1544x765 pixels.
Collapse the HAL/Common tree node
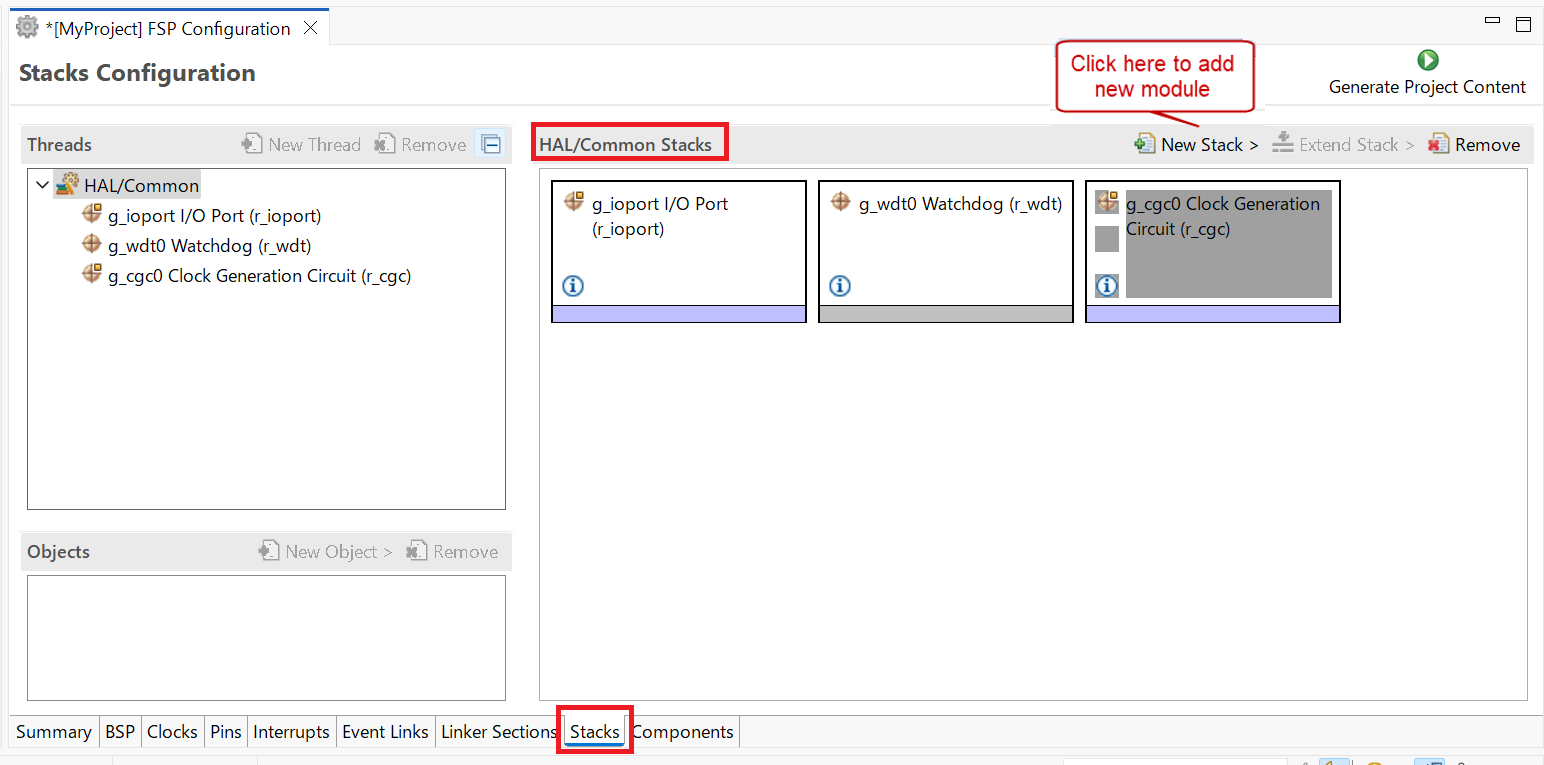point(42,185)
